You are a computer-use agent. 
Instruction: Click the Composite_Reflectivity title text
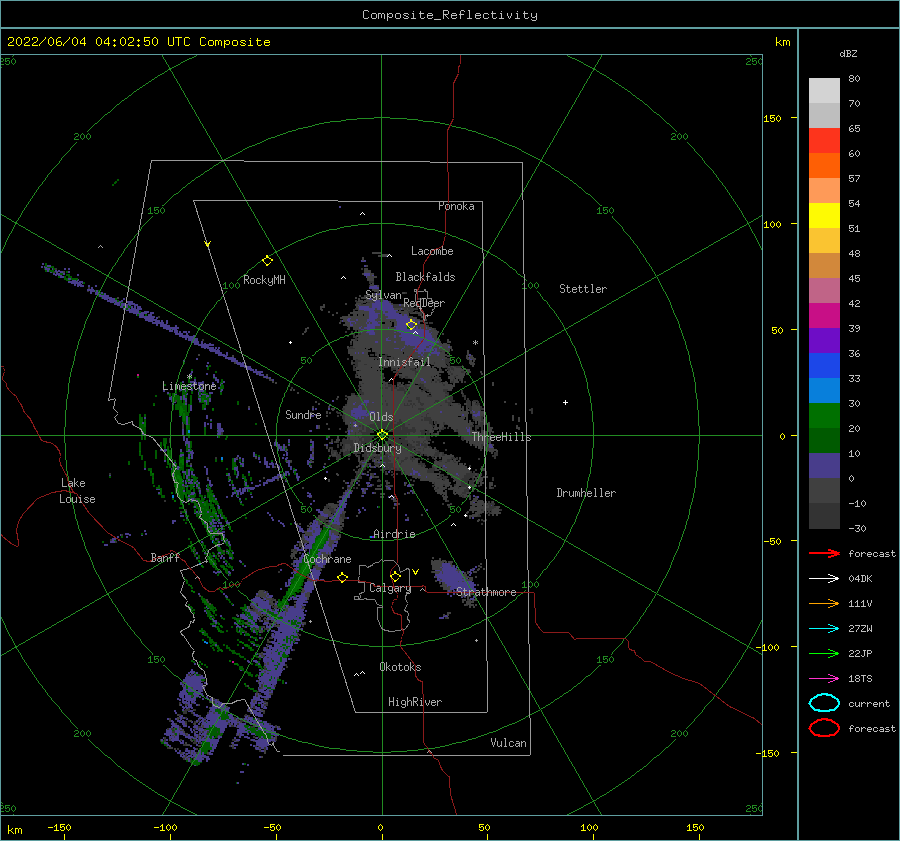pyautogui.click(x=449, y=15)
